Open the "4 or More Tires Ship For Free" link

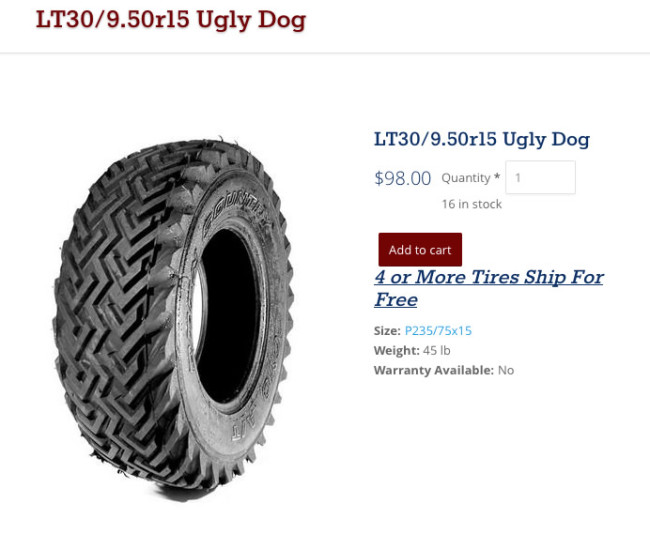point(488,277)
